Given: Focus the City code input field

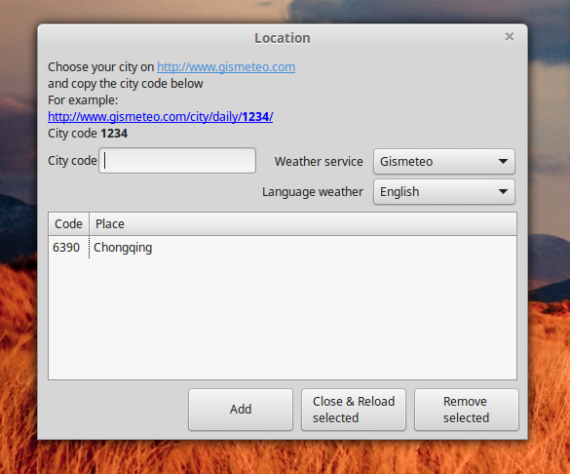Looking at the screenshot, I should point(177,160).
